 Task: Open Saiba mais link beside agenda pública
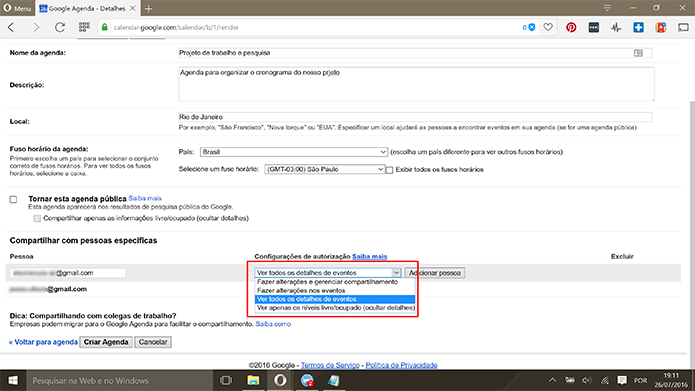coord(145,198)
